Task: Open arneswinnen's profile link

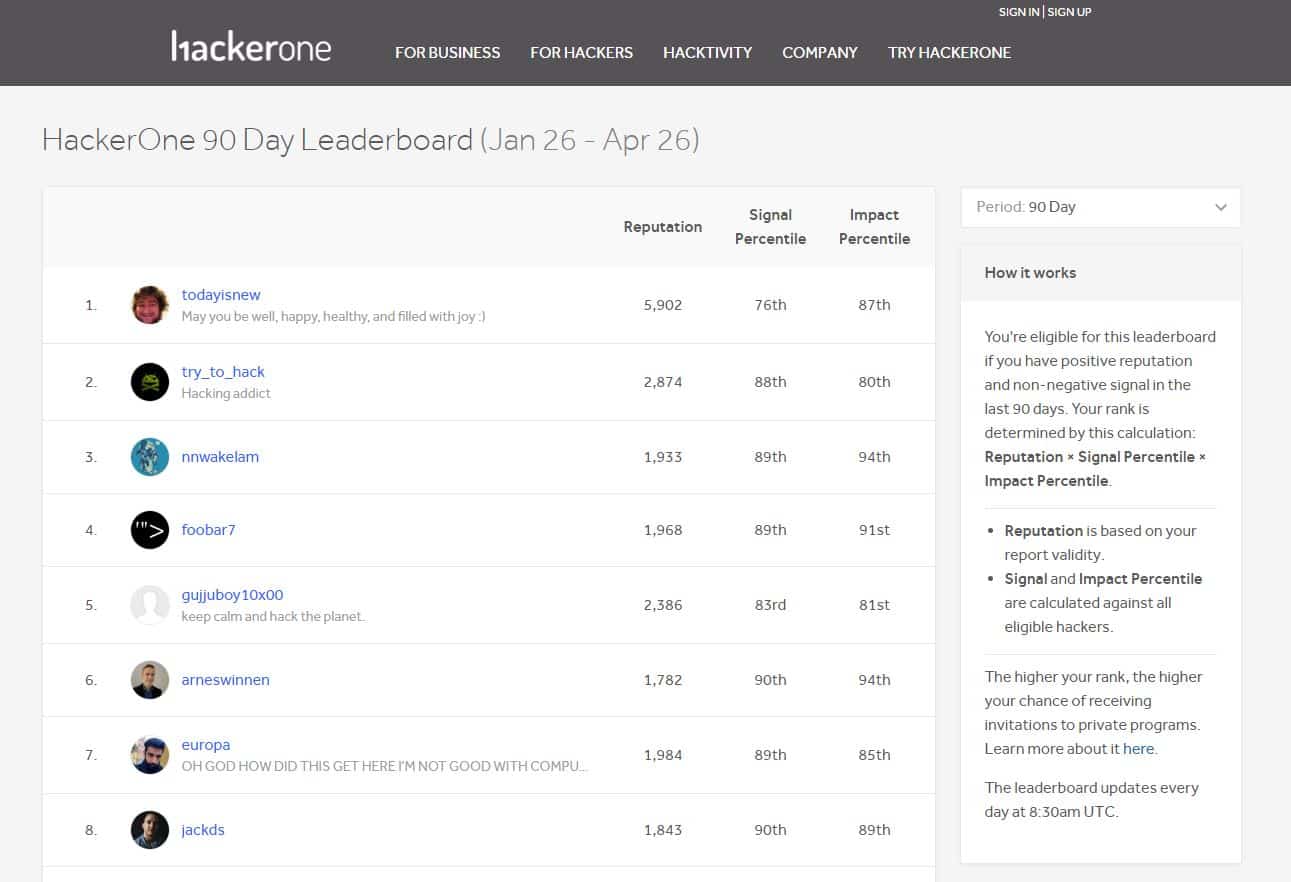Action: click(225, 680)
